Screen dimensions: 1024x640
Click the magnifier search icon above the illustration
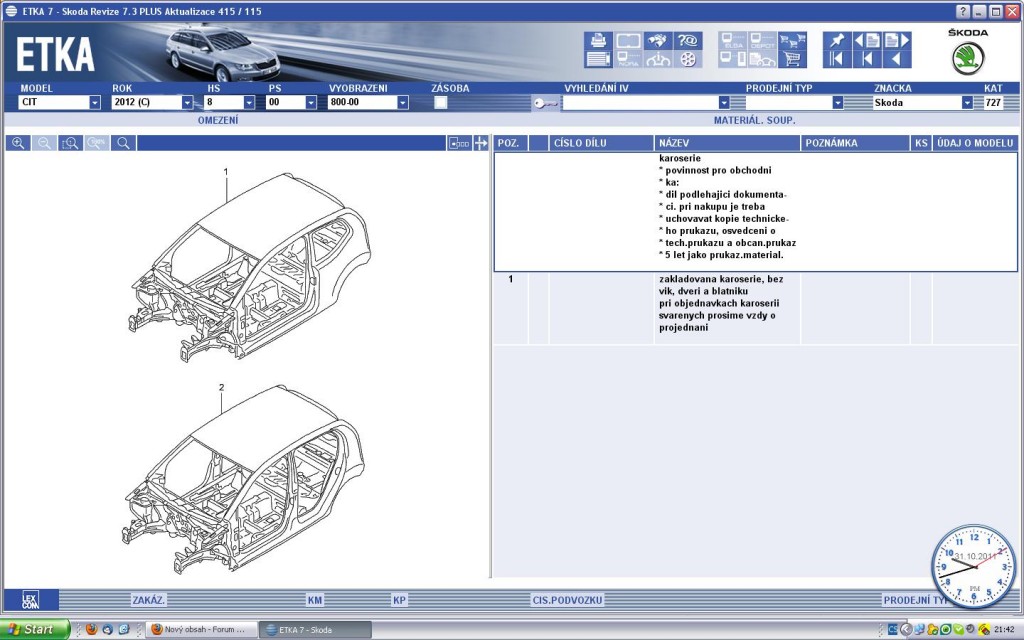point(123,143)
